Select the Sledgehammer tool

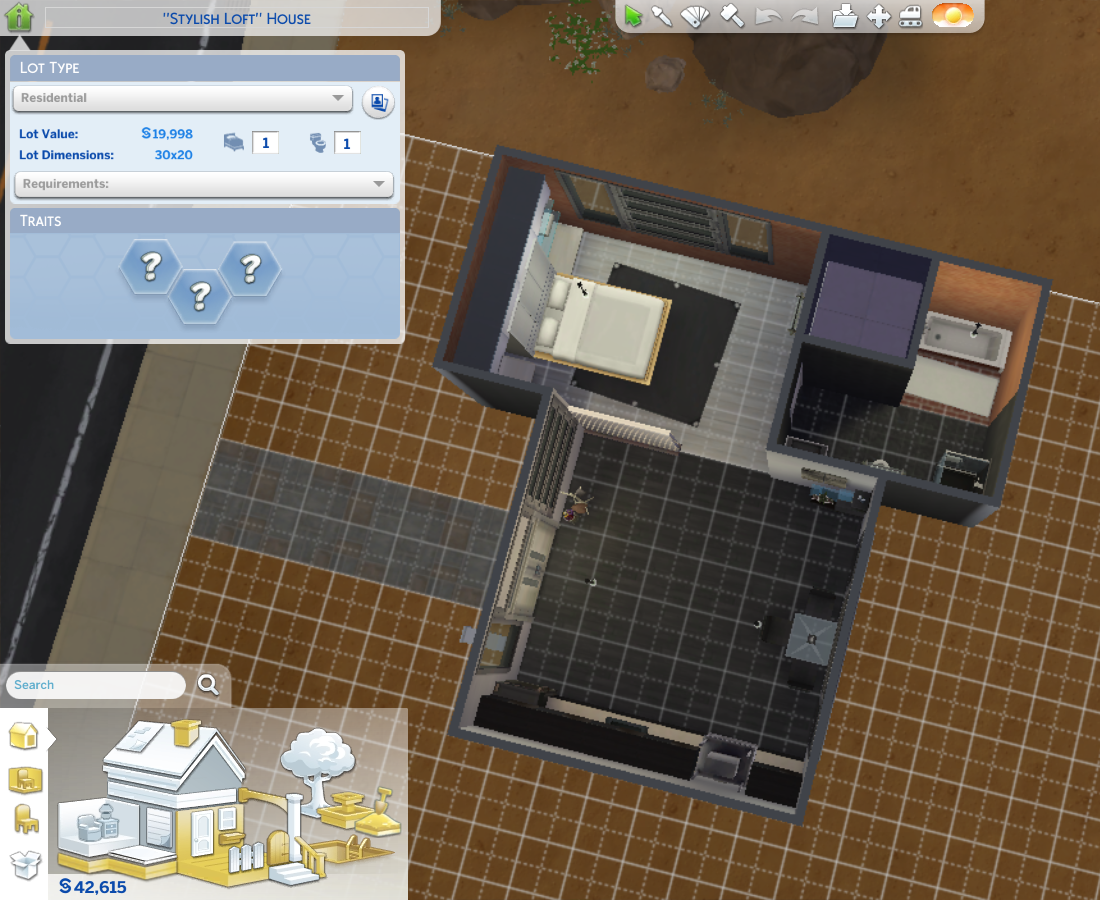coord(732,16)
